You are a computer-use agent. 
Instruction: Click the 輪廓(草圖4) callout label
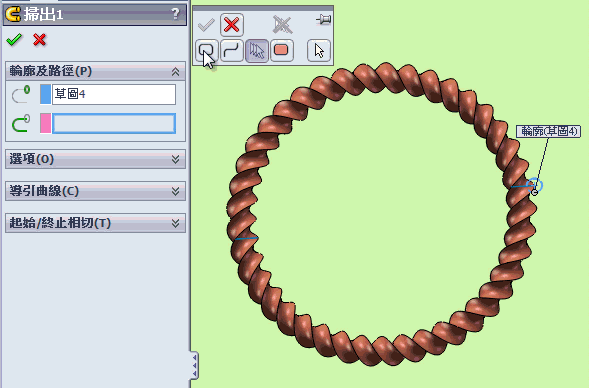pyautogui.click(x=548, y=131)
